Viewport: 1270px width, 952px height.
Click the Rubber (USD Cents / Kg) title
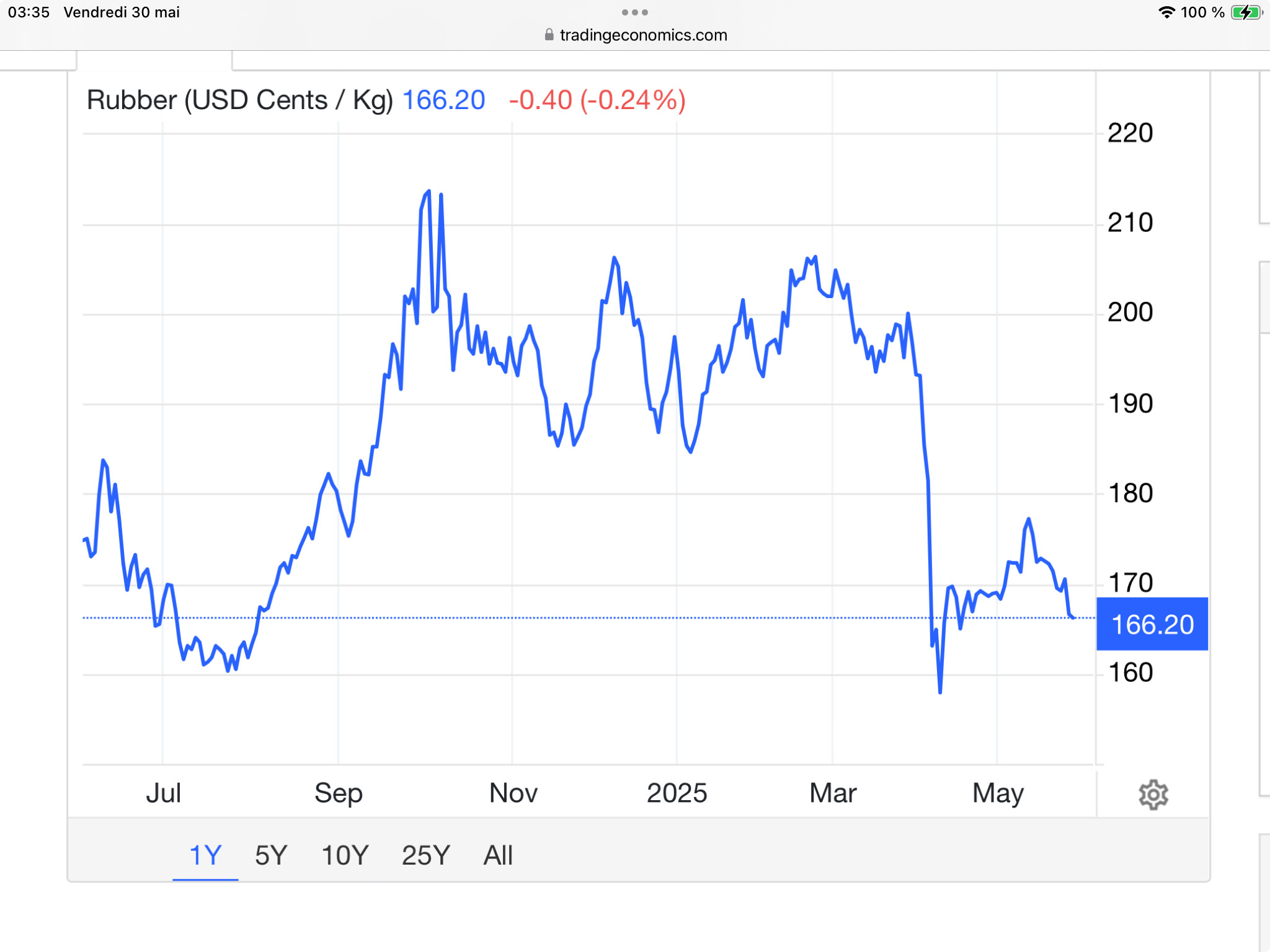tap(240, 100)
